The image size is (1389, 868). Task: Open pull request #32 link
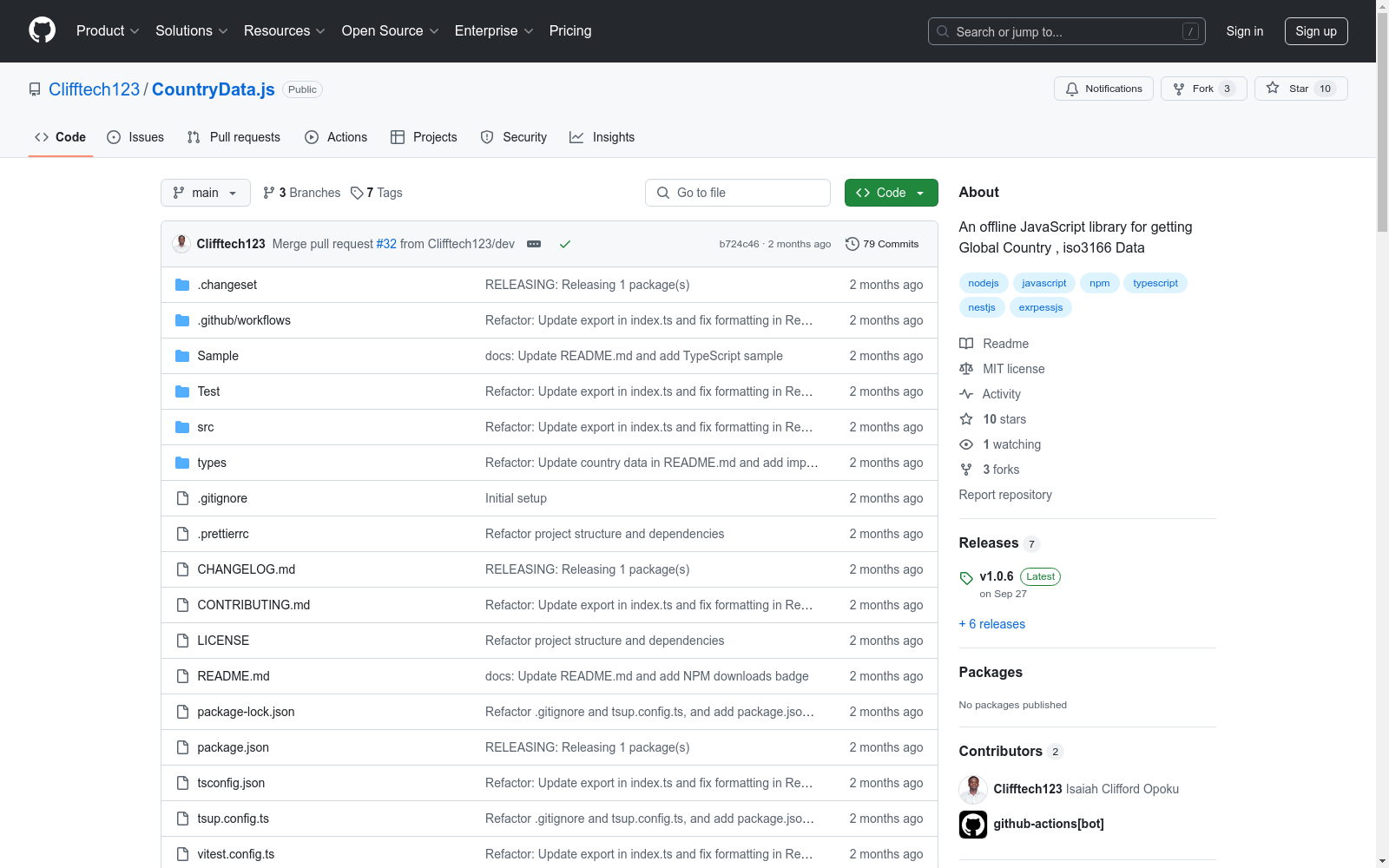tap(386, 244)
